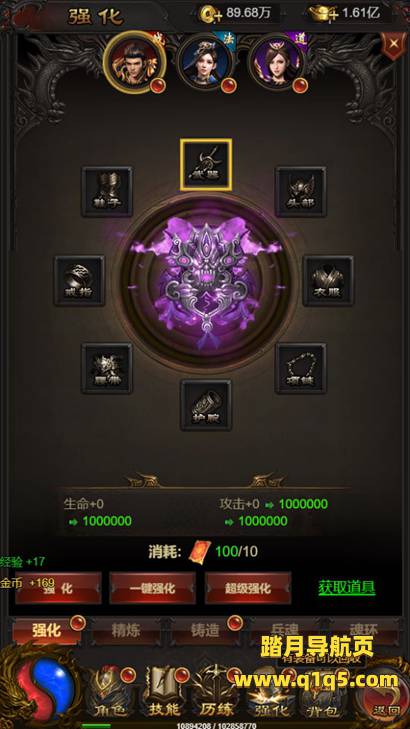Select the ring (戒指) equipment slot
410x729 pixels.
[79, 280]
